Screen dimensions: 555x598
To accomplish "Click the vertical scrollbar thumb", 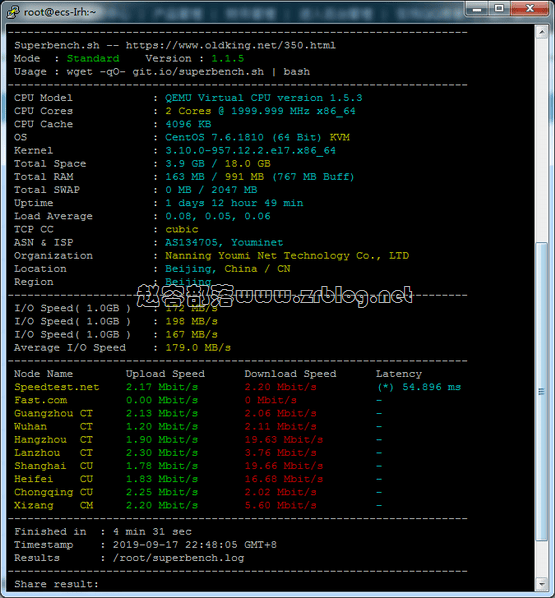I will pyautogui.click(x=541, y=391).
